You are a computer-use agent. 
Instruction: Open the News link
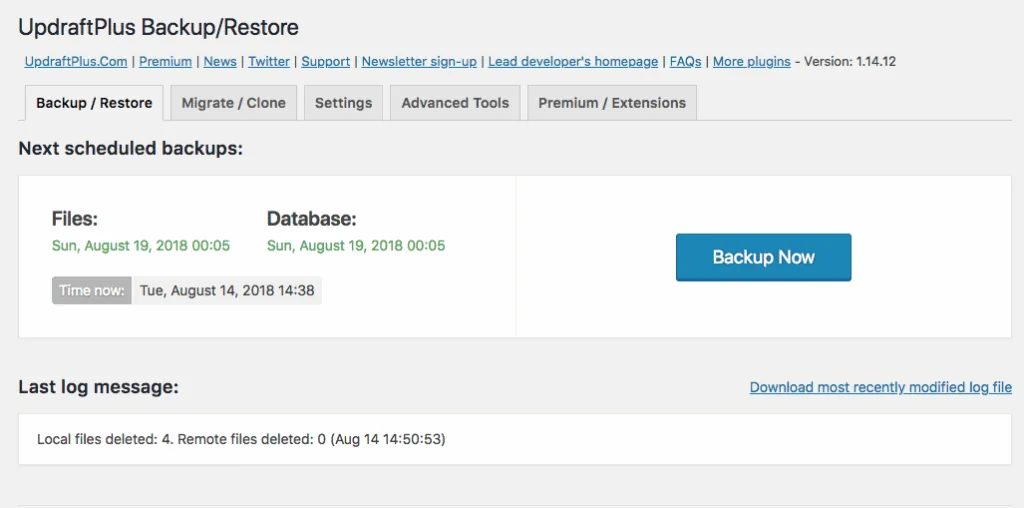tap(220, 61)
